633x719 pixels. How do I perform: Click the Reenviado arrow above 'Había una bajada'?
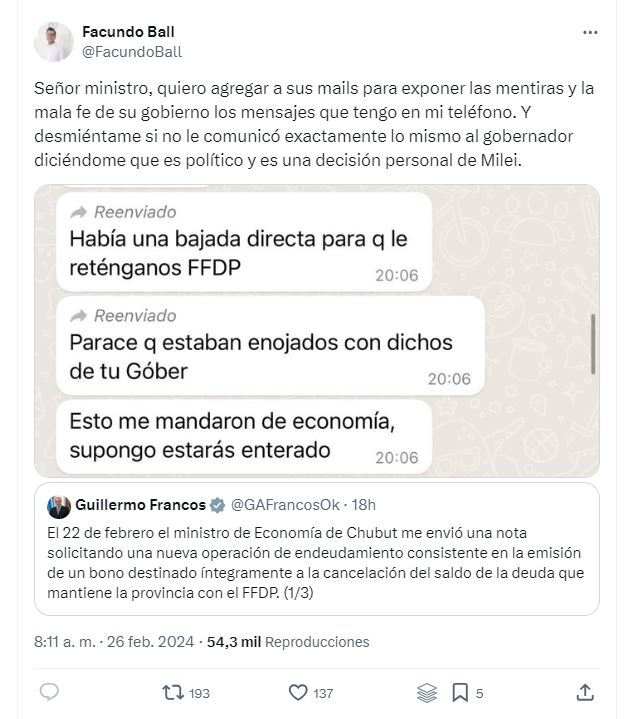click(78, 212)
